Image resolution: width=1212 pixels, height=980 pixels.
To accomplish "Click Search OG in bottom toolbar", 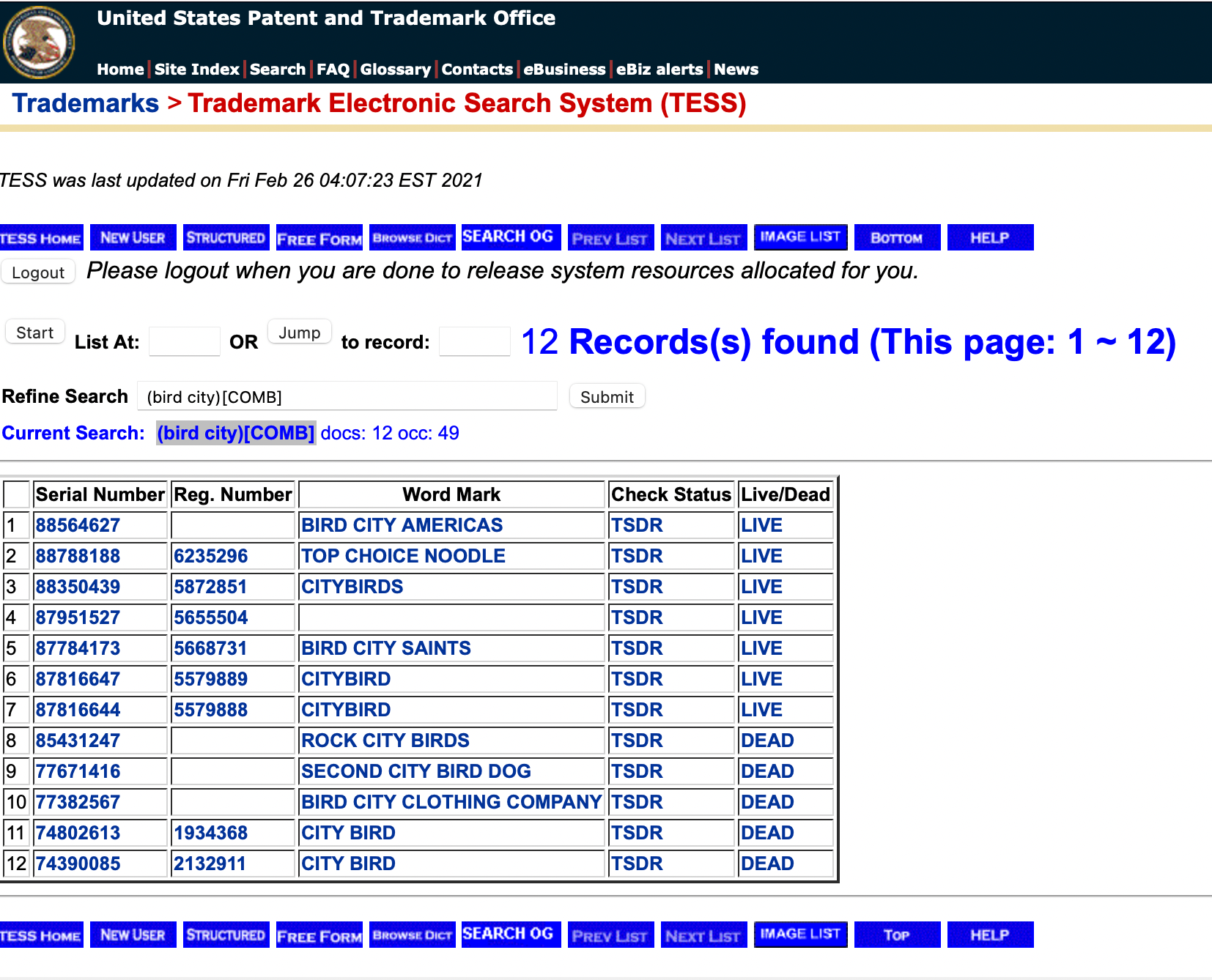I will tap(511, 935).
